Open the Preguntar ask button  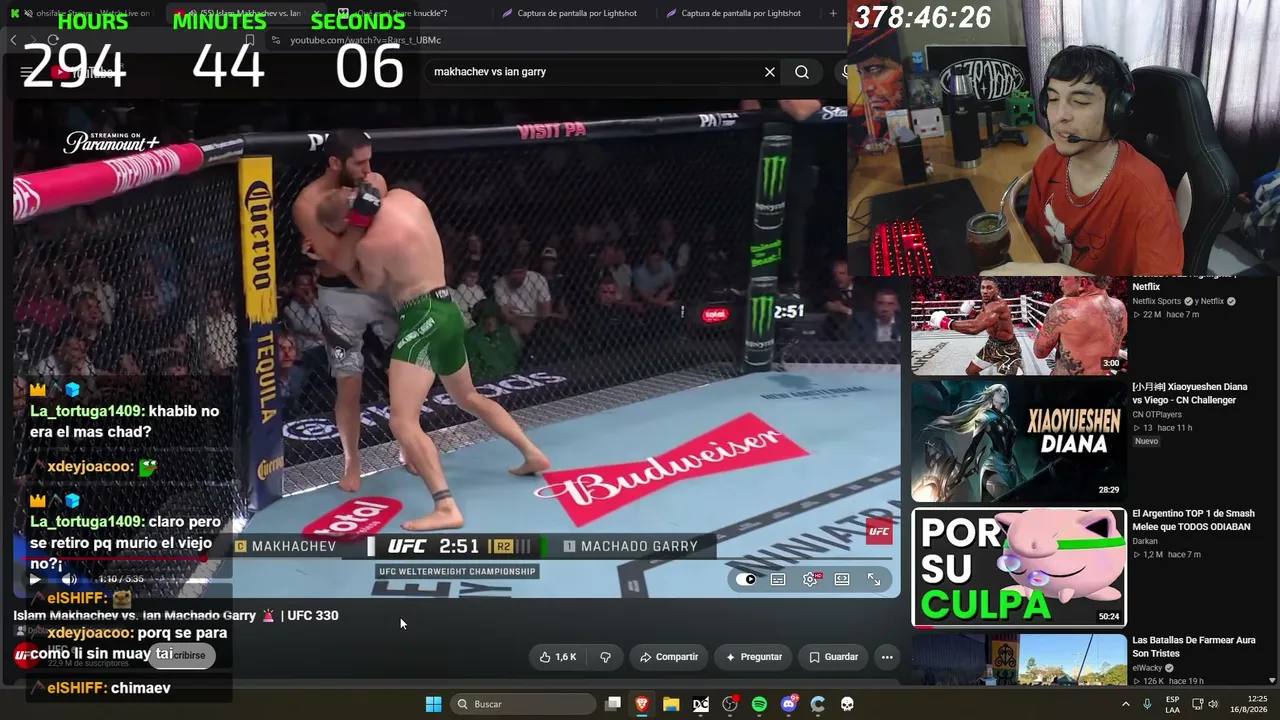point(754,657)
